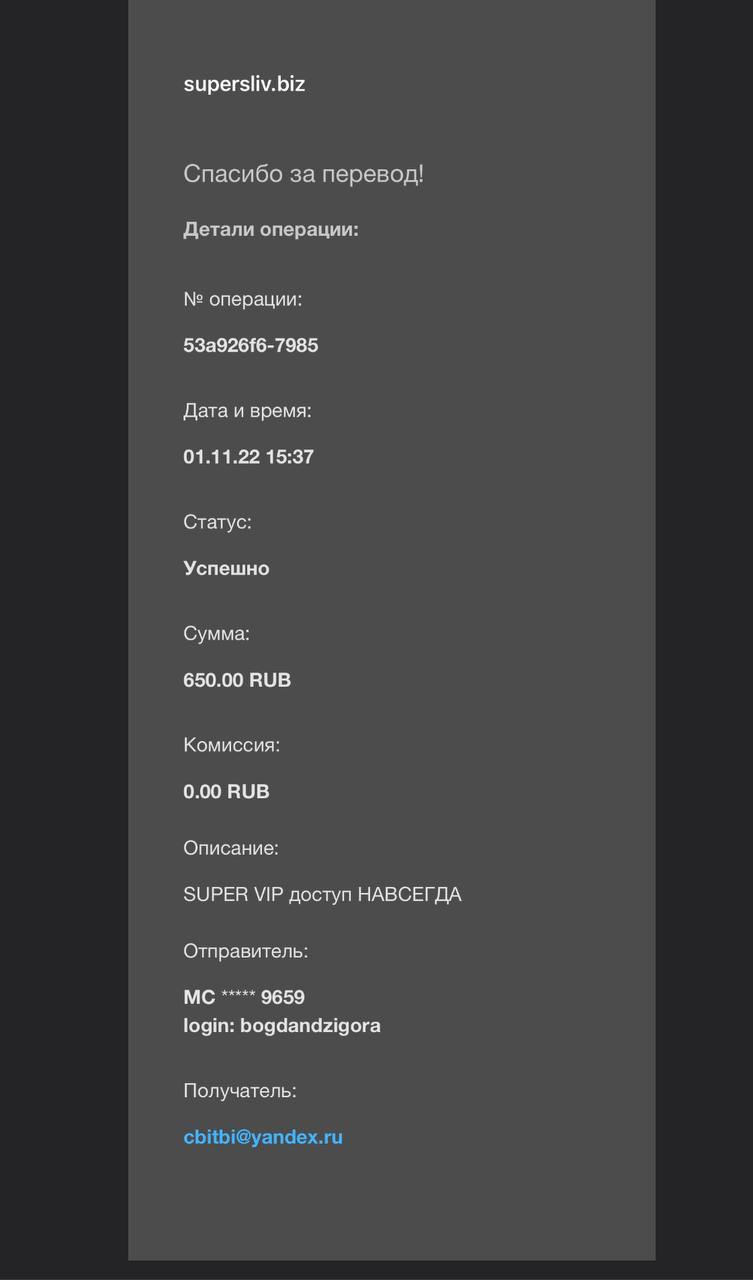The image size is (753, 1280).
Task: Click the login bogdandzigora text
Action: [x=282, y=1026]
